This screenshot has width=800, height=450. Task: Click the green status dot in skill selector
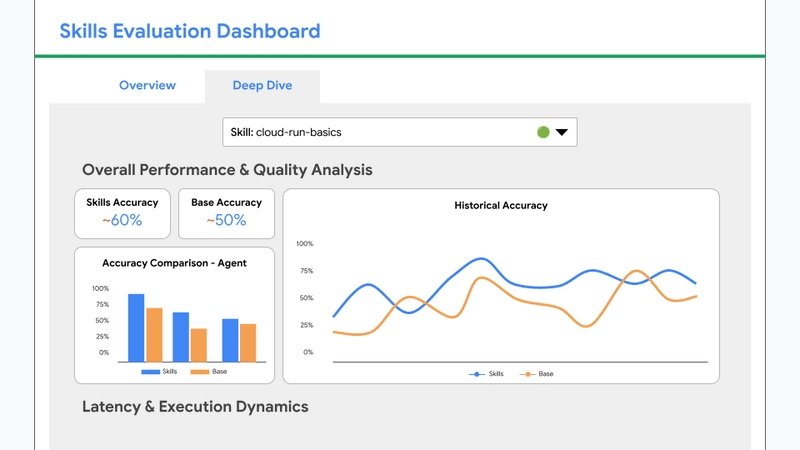tap(543, 132)
